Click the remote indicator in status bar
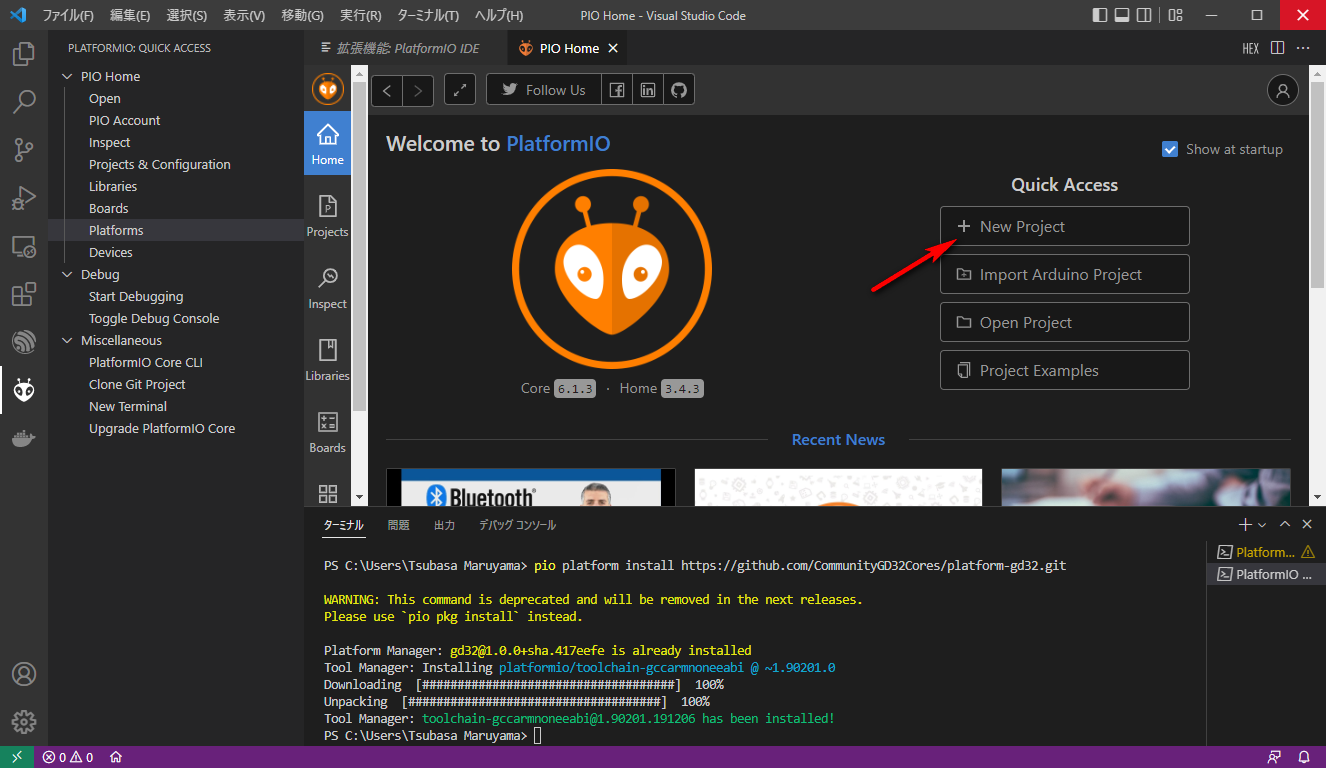The height and width of the screenshot is (768, 1326). pos(17,757)
